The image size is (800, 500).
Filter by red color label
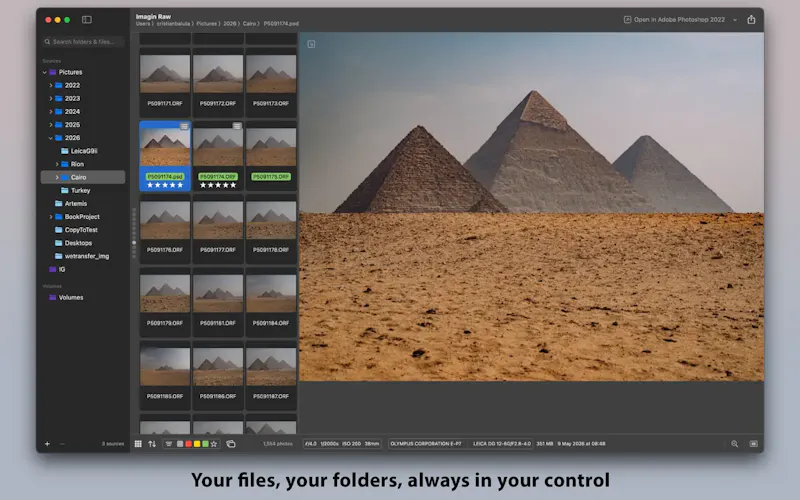click(x=188, y=444)
